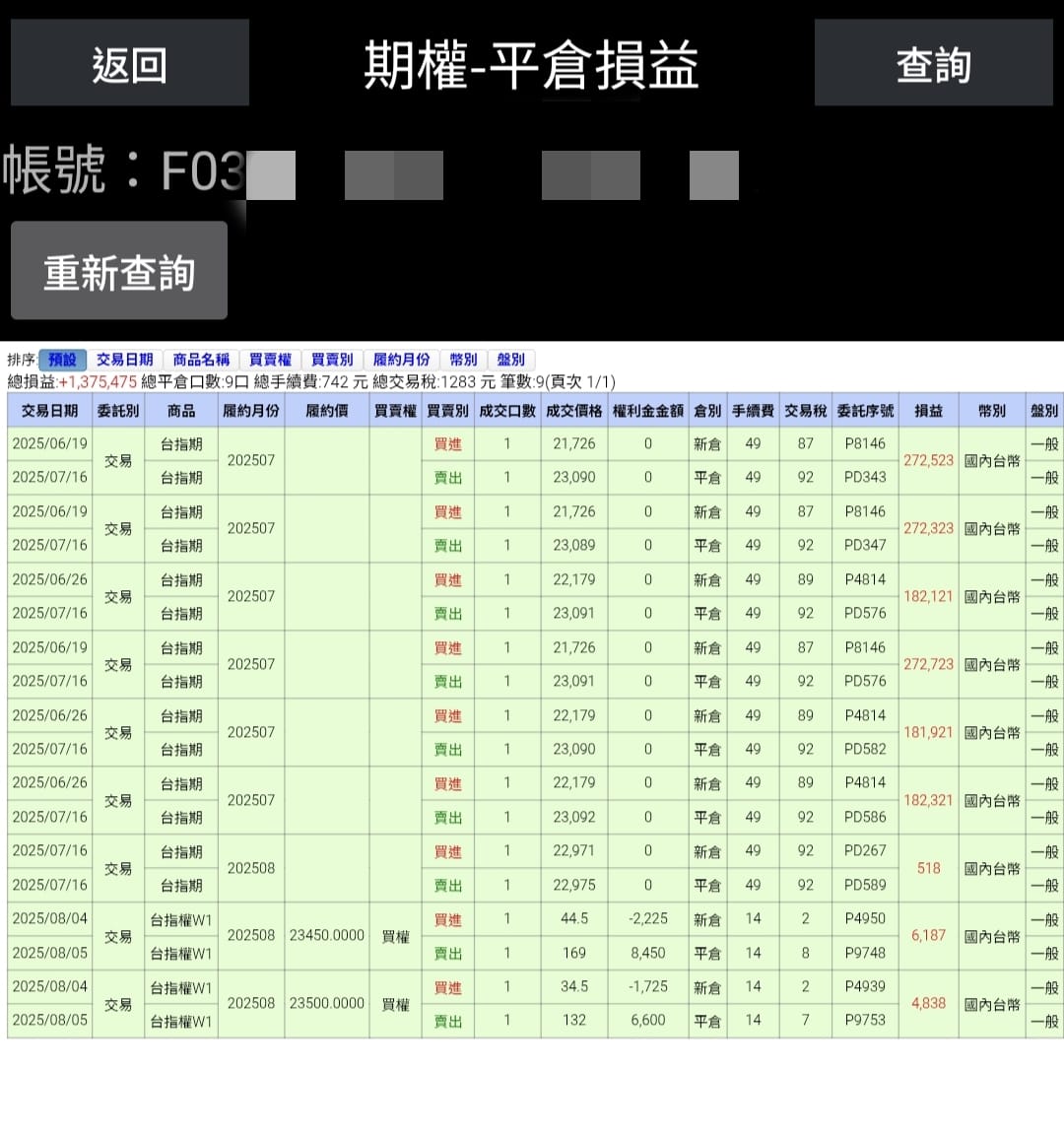1064x1136 pixels.
Task: Click the 交易日期 column header
Action: pos(49,411)
